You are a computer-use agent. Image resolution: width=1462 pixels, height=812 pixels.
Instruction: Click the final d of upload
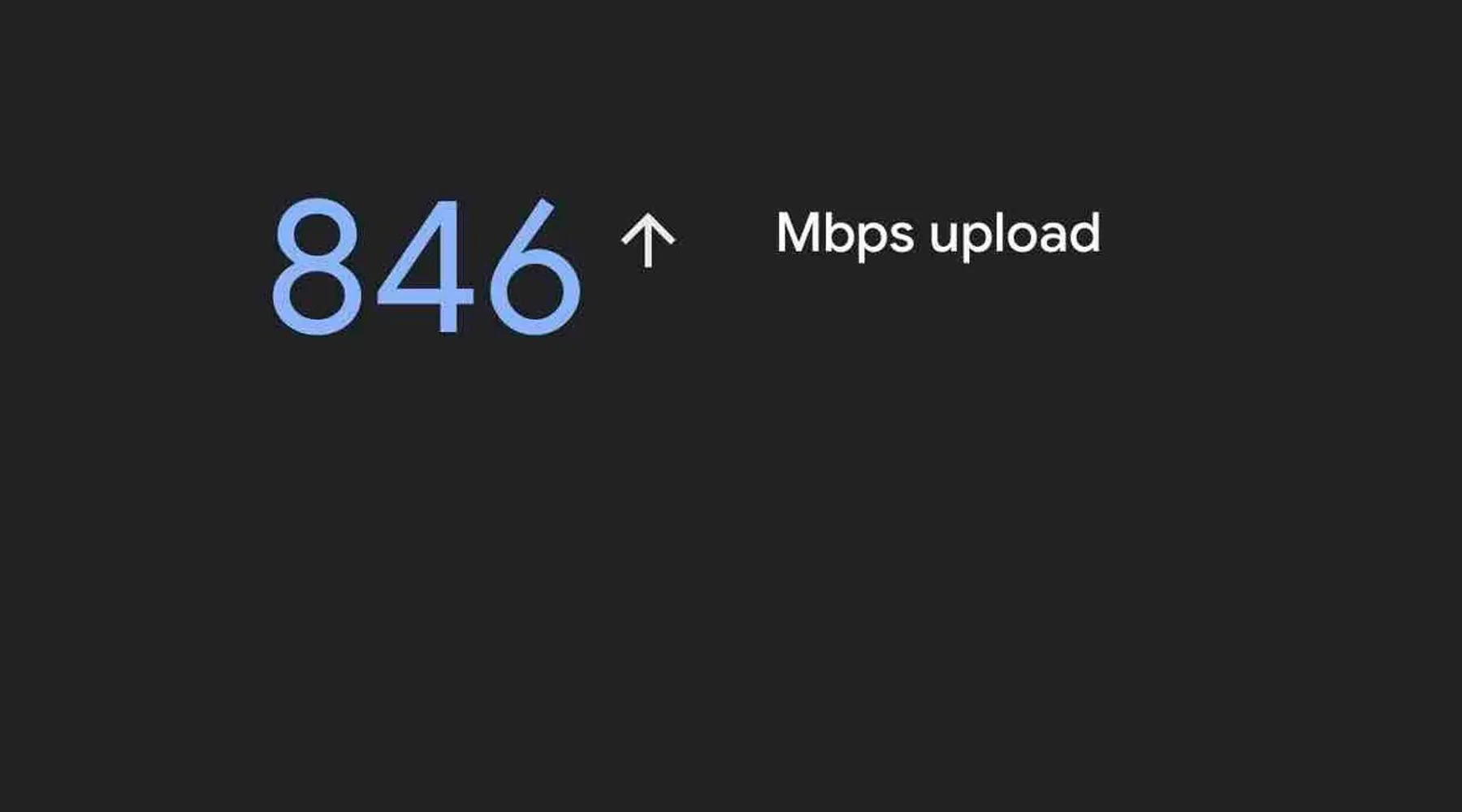pos(1084,232)
